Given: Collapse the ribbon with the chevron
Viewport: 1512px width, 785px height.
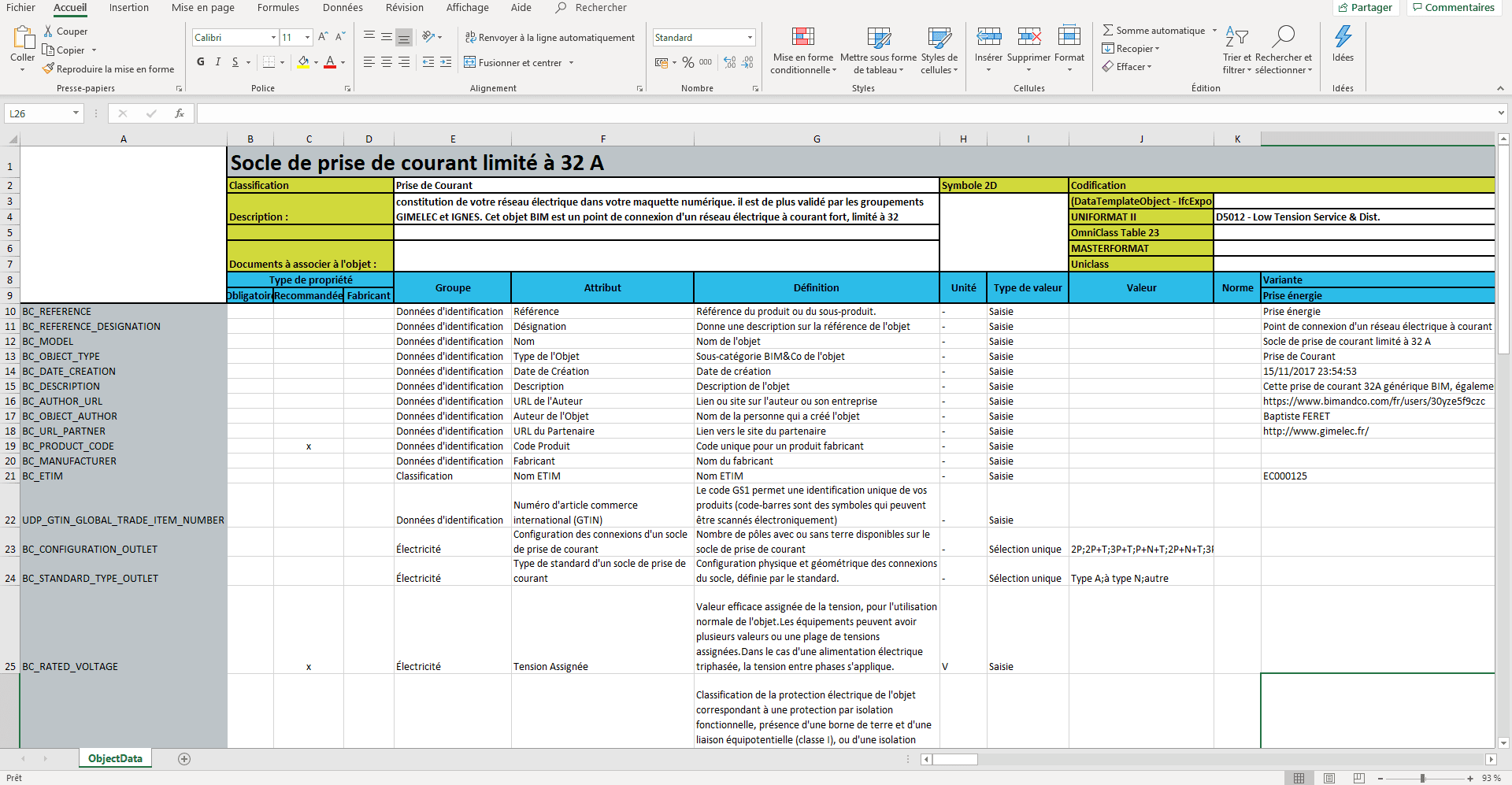Looking at the screenshot, I should 1500,88.
